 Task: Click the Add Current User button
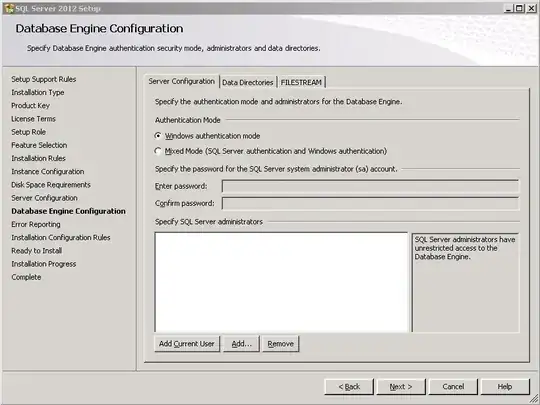click(x=187, y=344)
